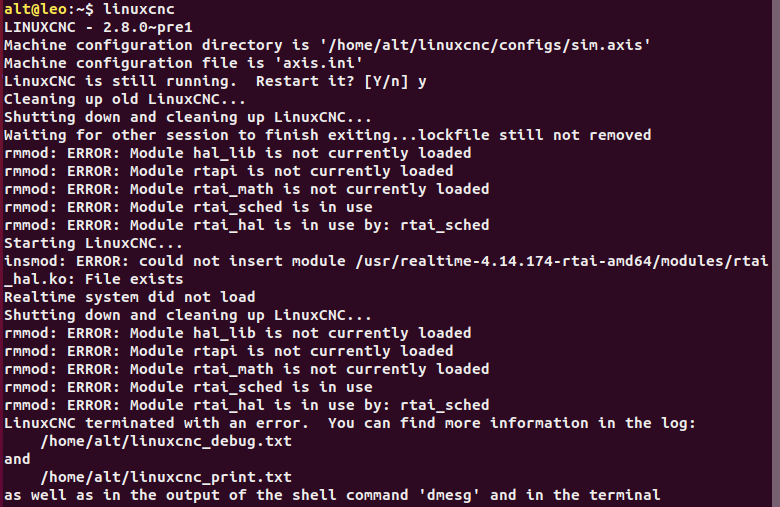The height and width of the screenshot is (507, 780).
Task: Click the typed y answer
Action: 422,82
